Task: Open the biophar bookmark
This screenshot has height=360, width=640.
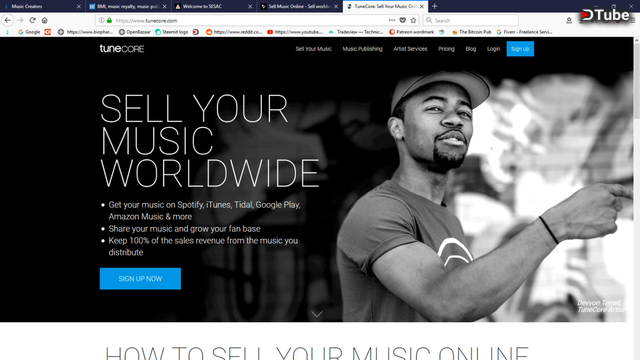Action: (85, 32)
